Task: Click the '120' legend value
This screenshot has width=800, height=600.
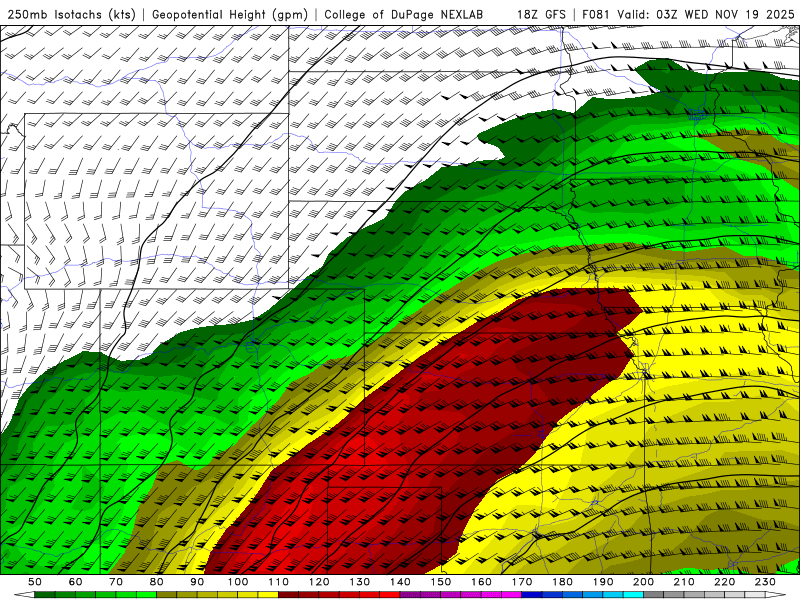Action: tap(319, 582)
